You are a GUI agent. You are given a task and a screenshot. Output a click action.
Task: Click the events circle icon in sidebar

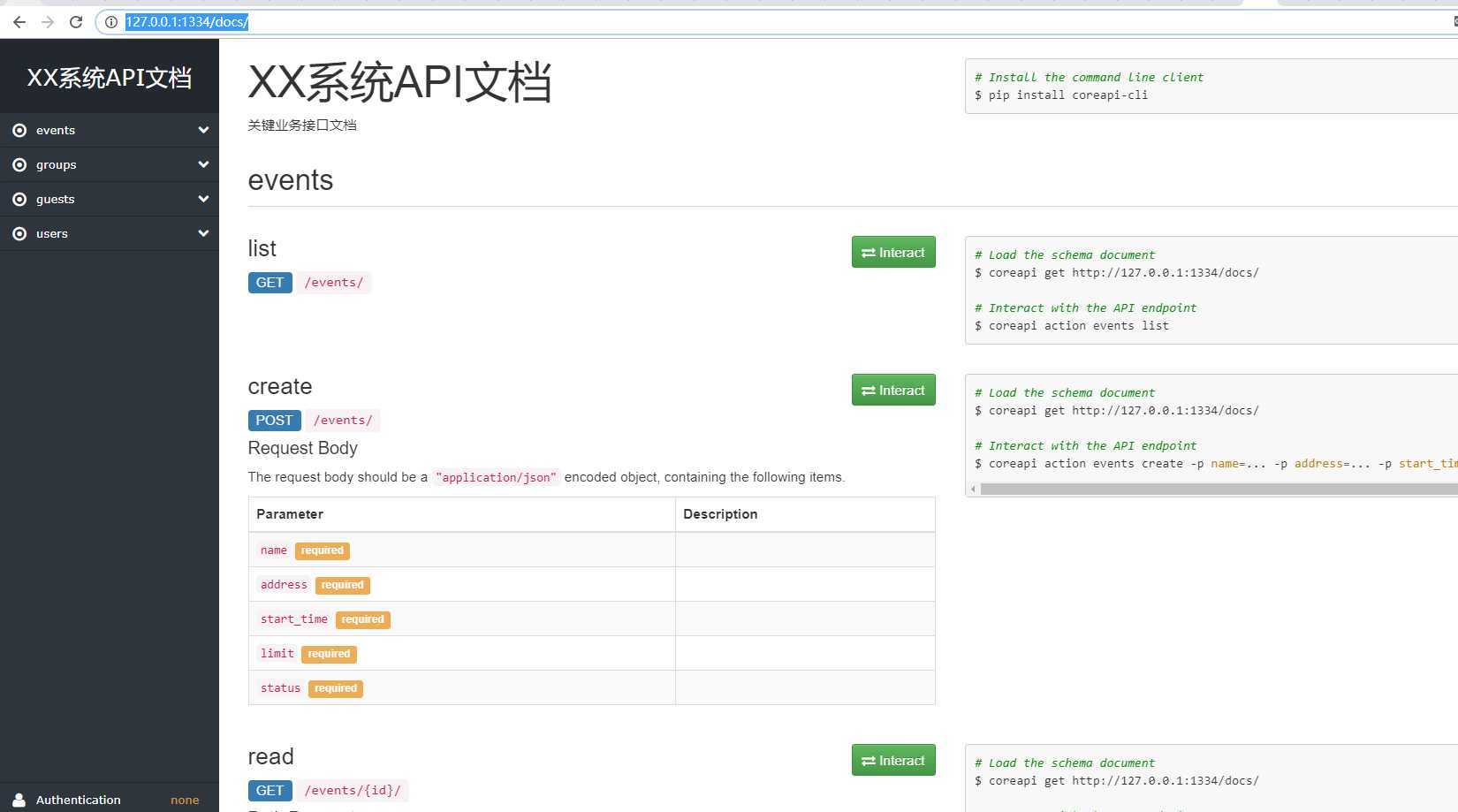tap(19, 130)
